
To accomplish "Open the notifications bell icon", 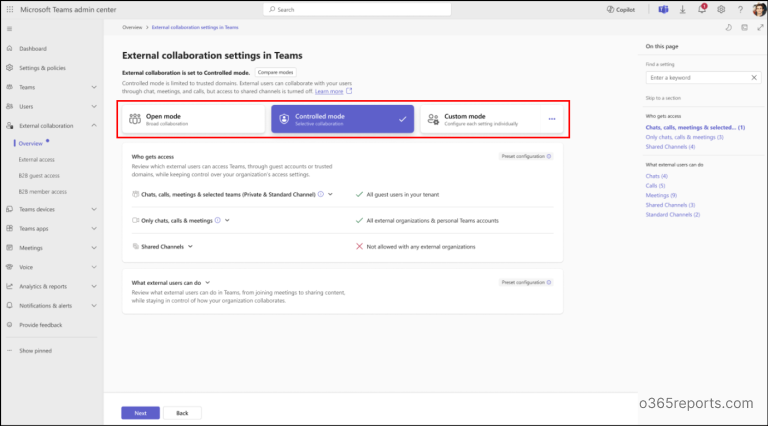I will tap(702, 9).
